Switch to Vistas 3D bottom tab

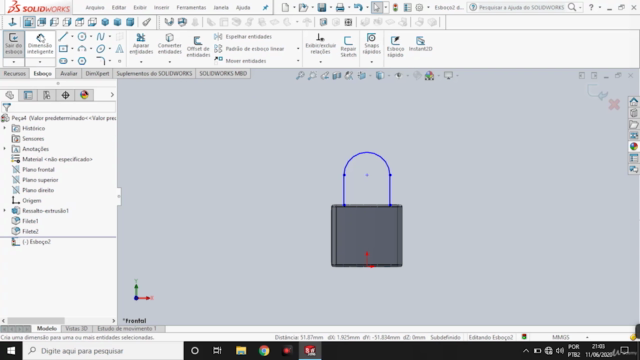(x=76, y=329)
